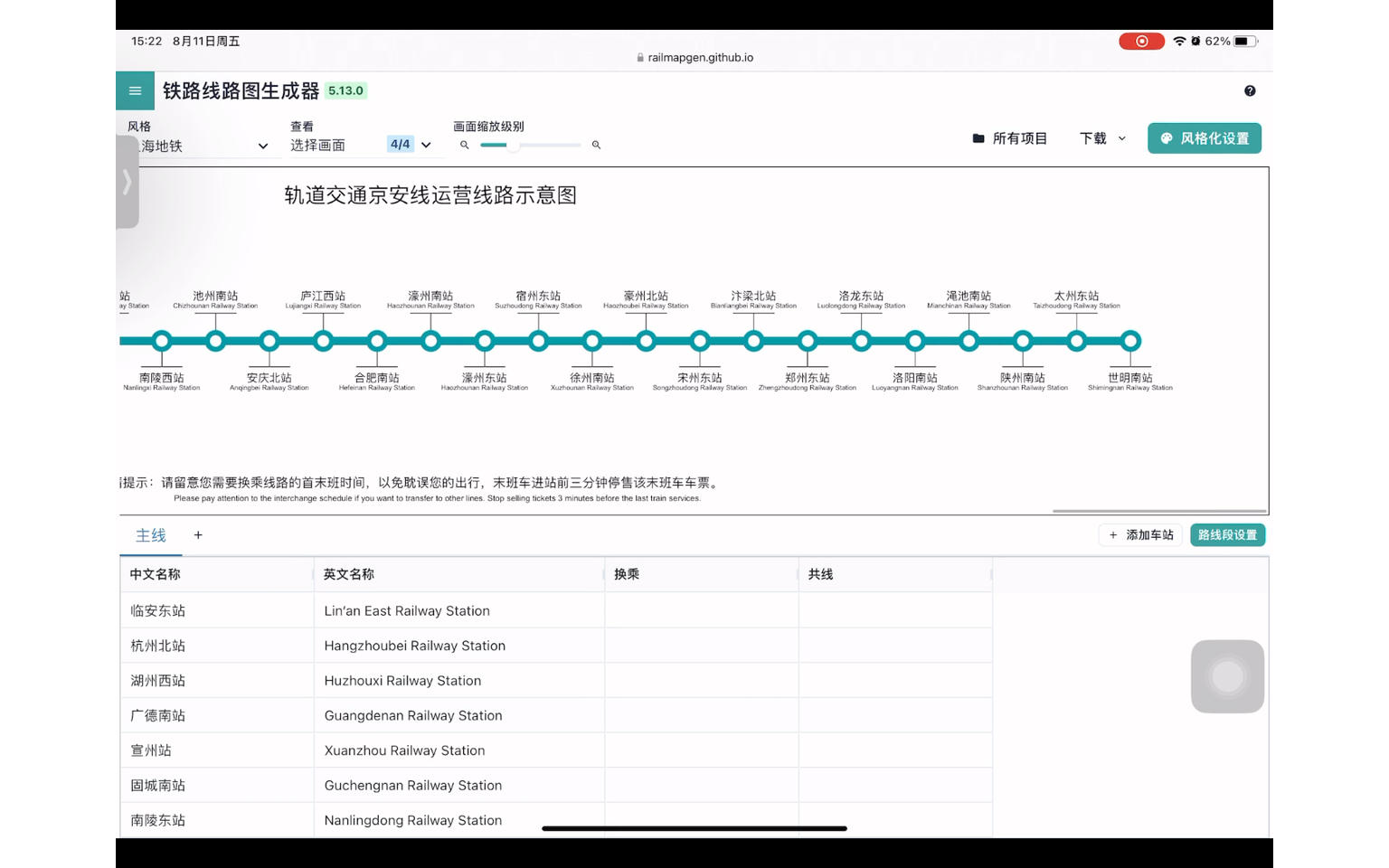Click the 中文名称 column header

tap(217, 574)
